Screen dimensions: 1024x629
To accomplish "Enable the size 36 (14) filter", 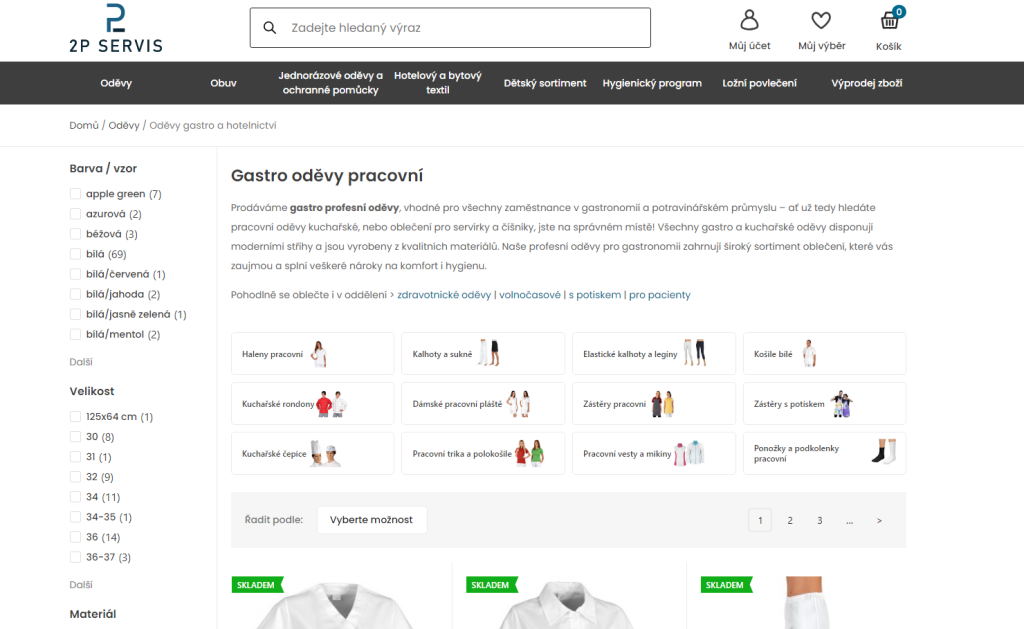I will pos(76,537).
